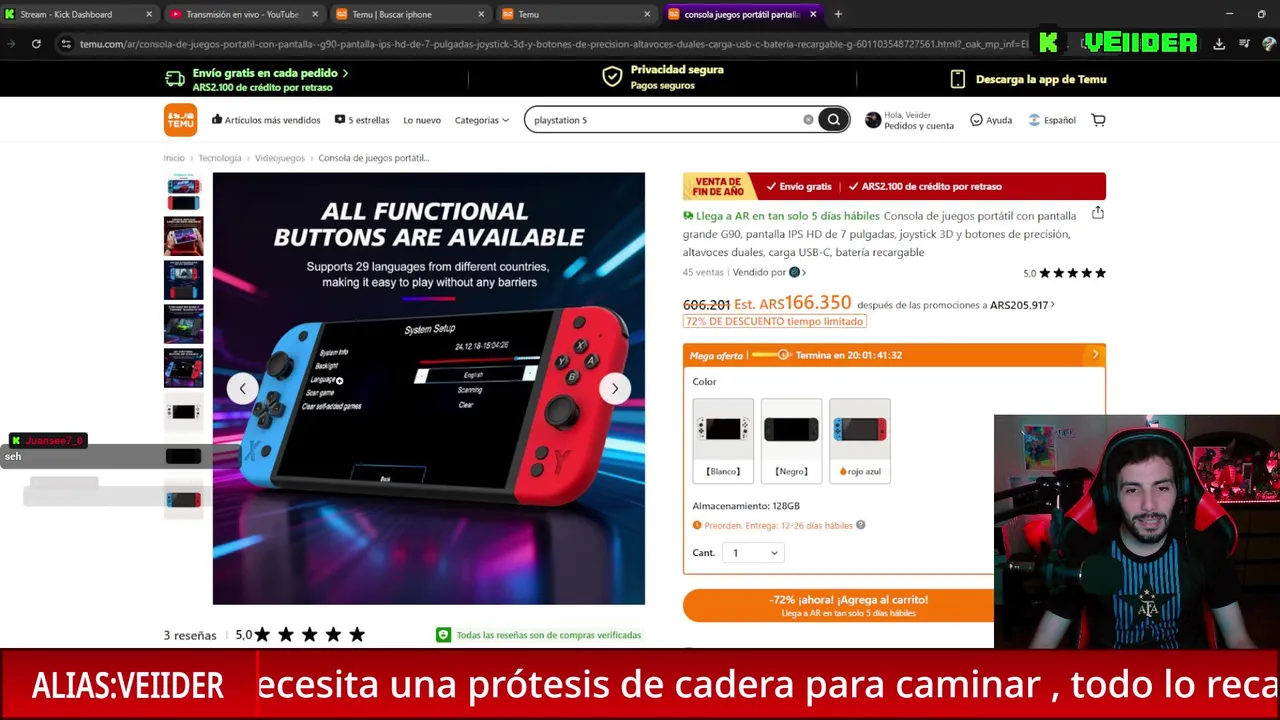The image size is (1280, 720).
Task: Select the Blanco color option
Action: (723, 441)
